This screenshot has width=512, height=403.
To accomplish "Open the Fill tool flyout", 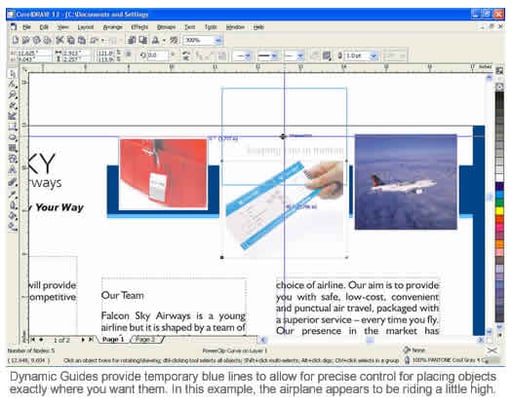I will click(x=12, y=216).
